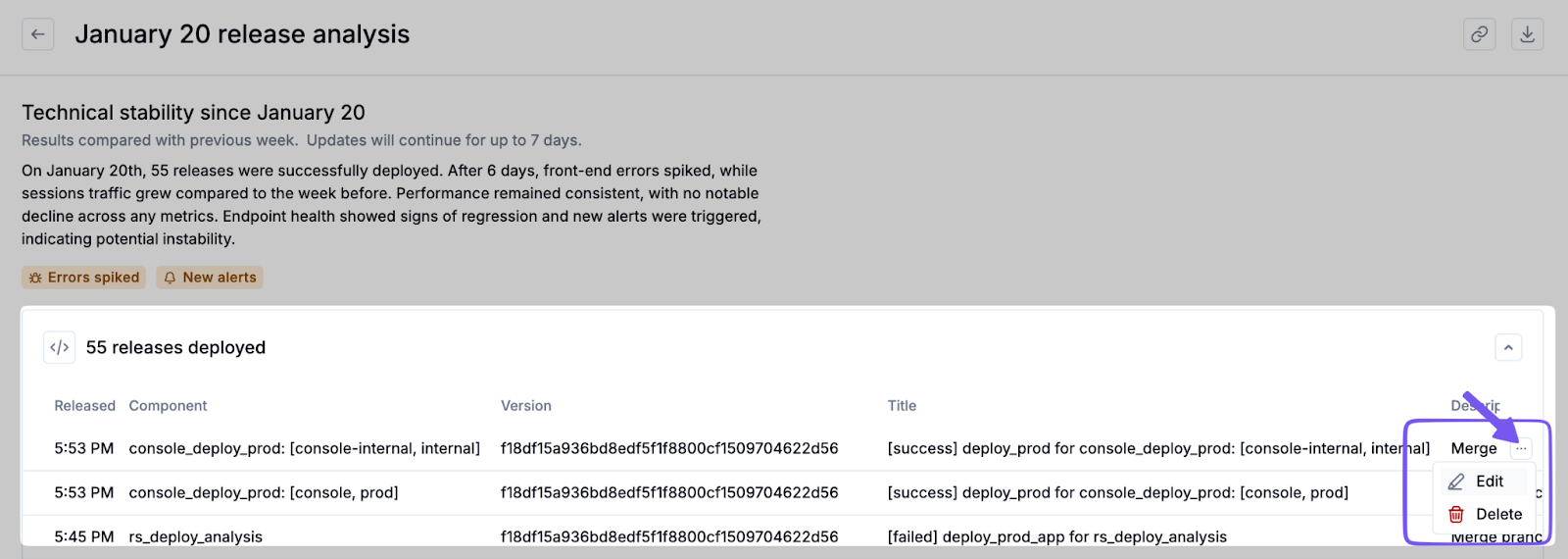Image resolution: width=1568 pixels, height=559 pixels.
Task: Select the Errors spiked tag
Action: pyautogui.click(x=84, y=278)
